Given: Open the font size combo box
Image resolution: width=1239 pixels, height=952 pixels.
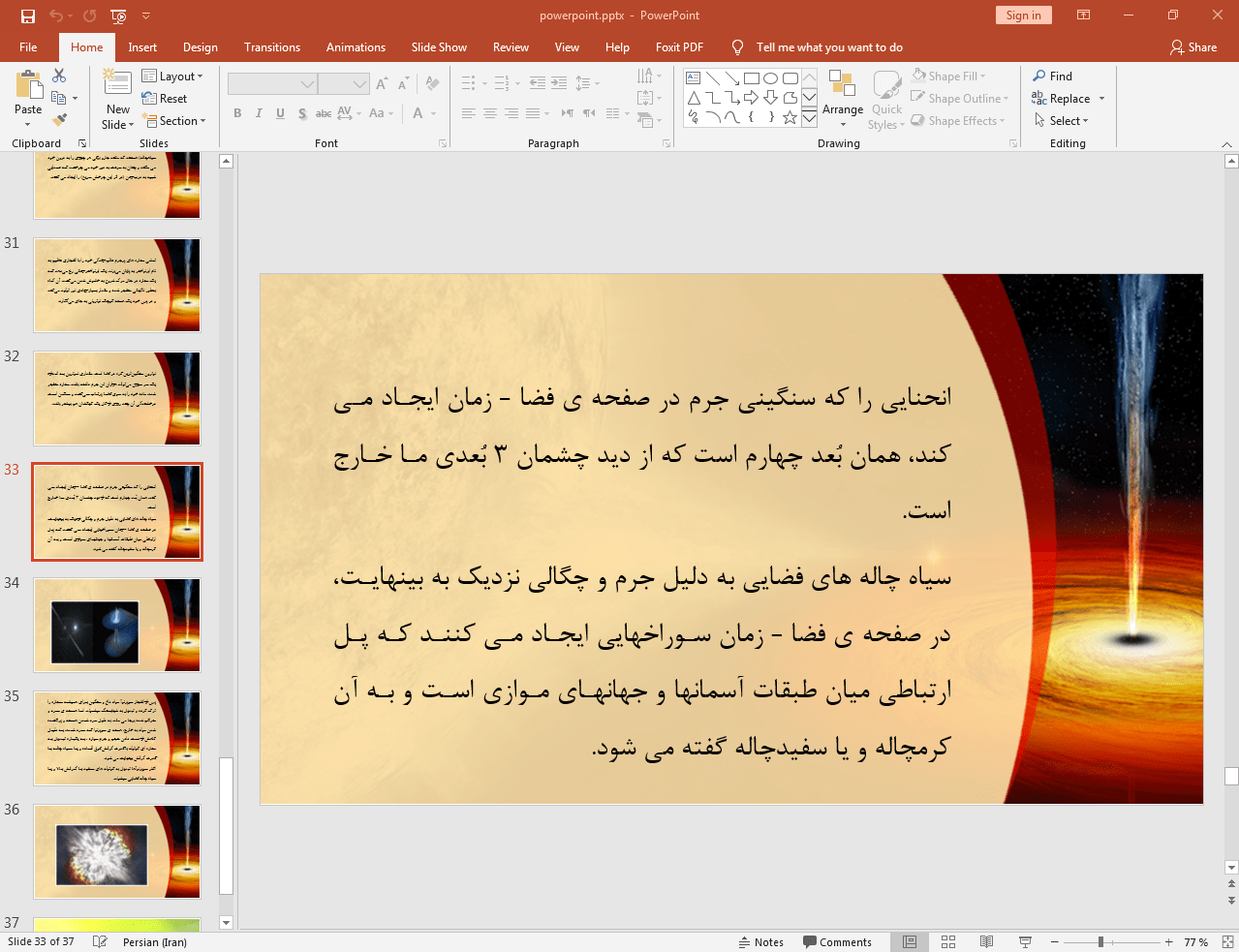Looking at the screenshot, I should (x=344, y=84).
